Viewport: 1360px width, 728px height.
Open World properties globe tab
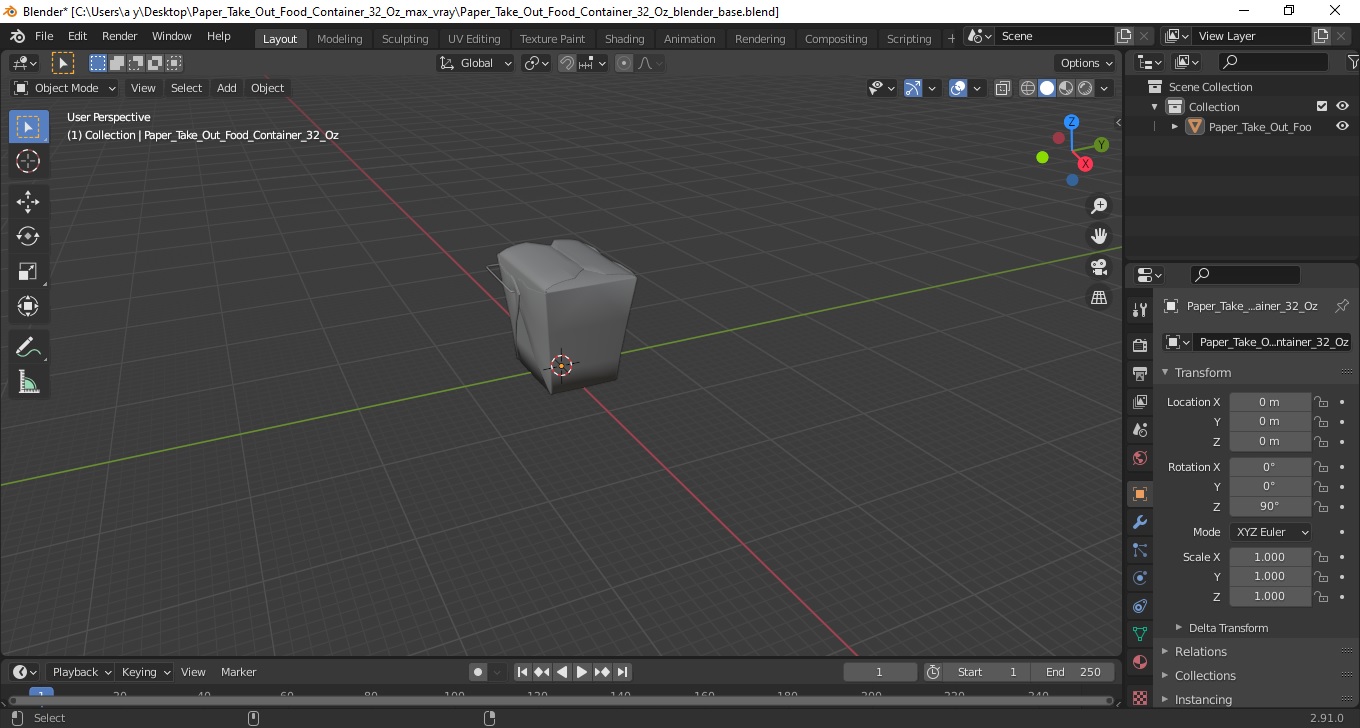[1139, 458]
